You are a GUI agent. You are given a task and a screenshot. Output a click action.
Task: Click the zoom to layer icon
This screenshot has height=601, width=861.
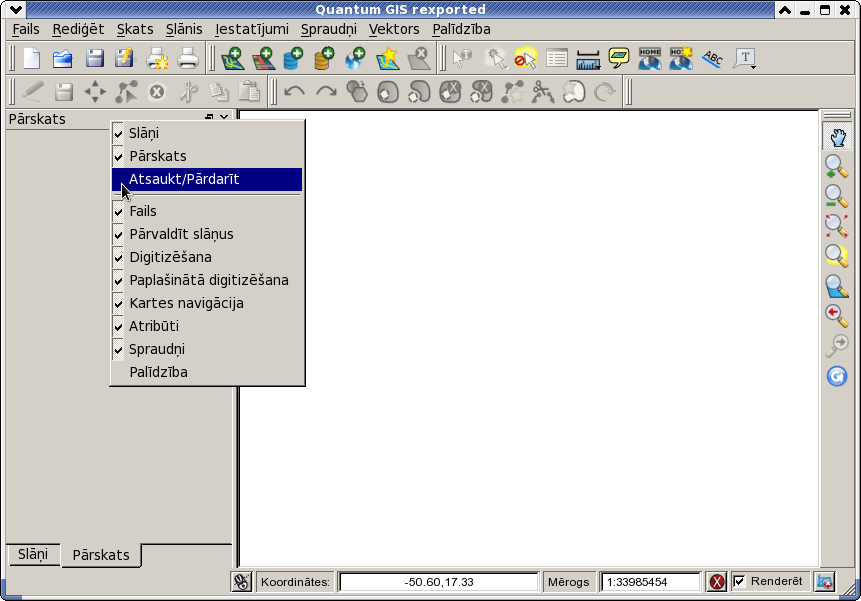coord(836,286)
